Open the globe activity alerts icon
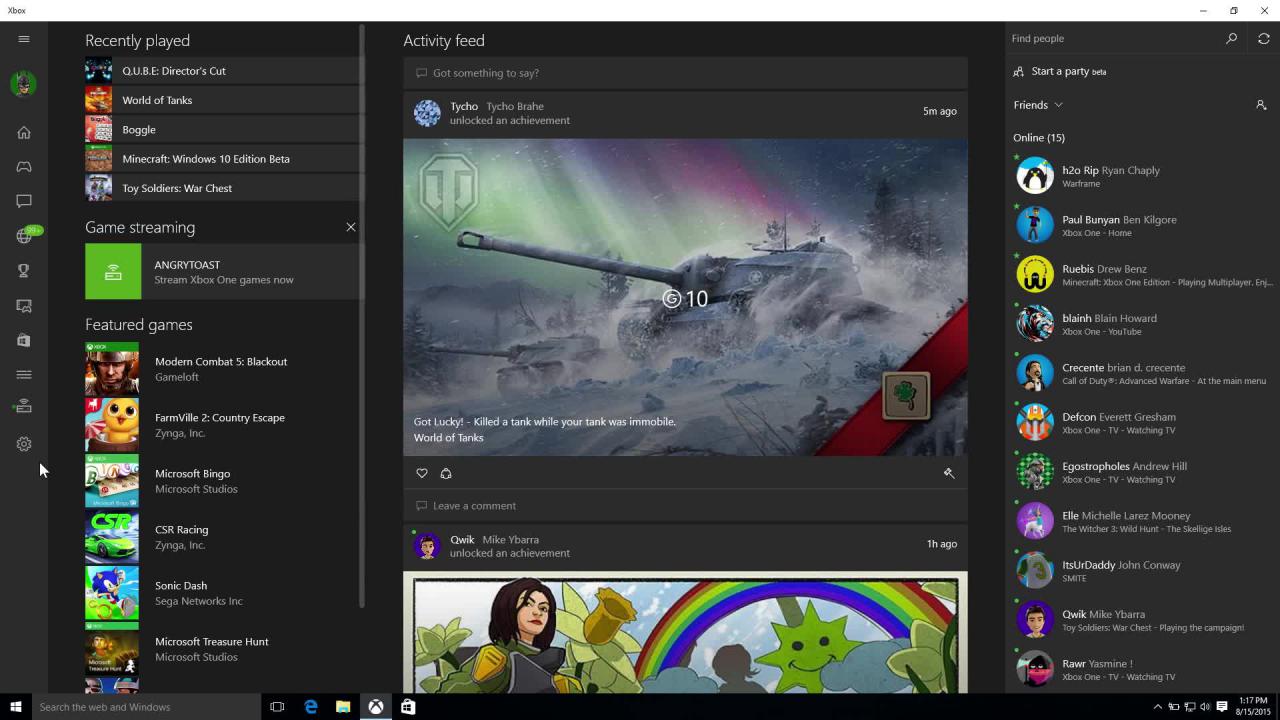 [x=24, y=236]
